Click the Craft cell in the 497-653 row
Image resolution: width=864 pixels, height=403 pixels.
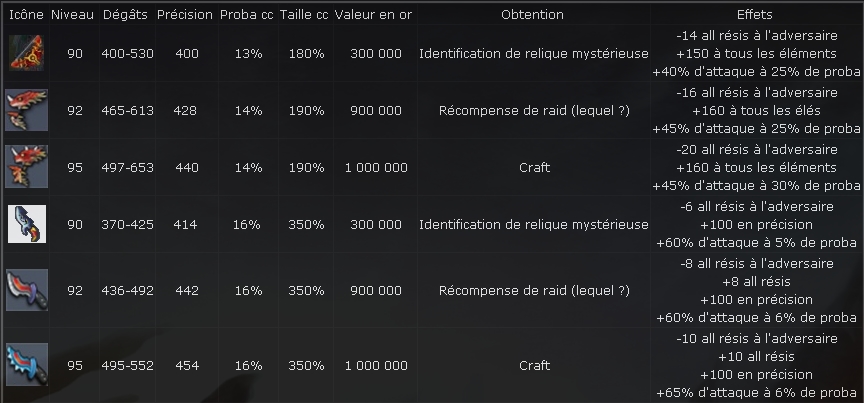coord(534,167)
